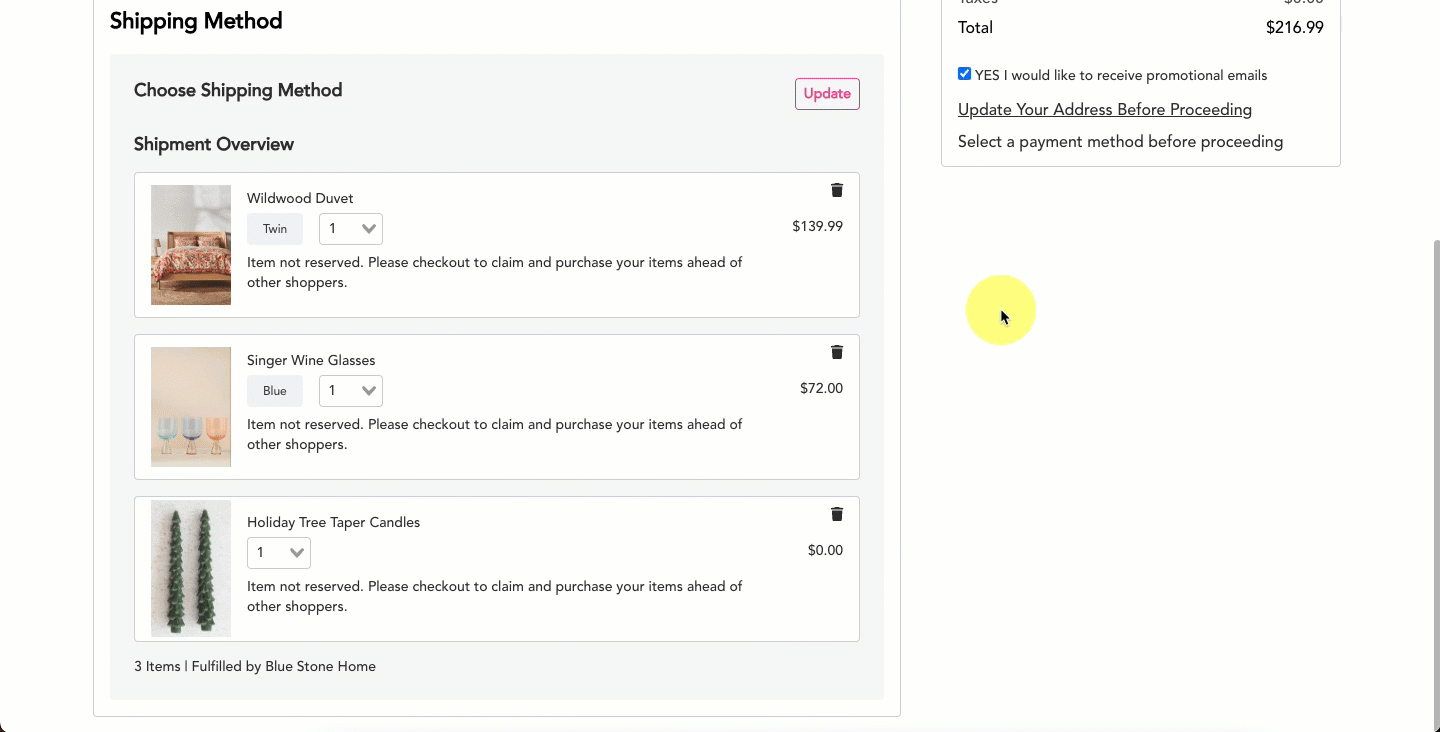1440x732 pixels.
Task: Change Singer Wine Glasses quantity selector
Action: [x=350, y=390]
